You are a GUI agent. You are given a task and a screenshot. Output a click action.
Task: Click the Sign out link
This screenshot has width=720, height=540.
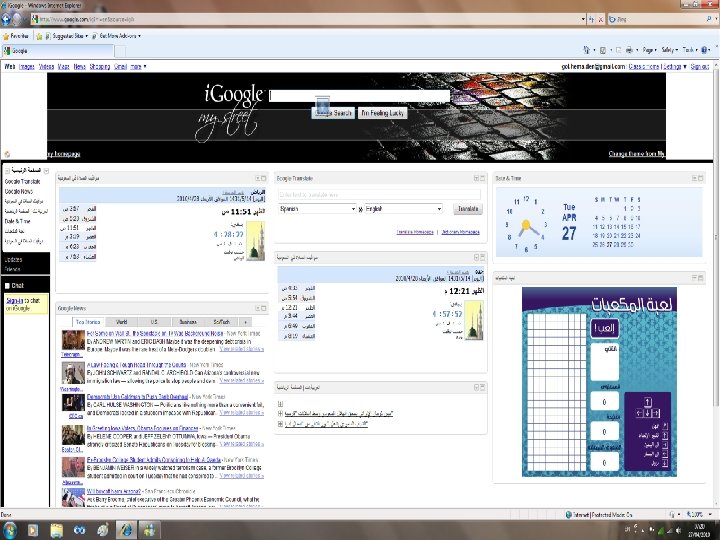(700, 67)
